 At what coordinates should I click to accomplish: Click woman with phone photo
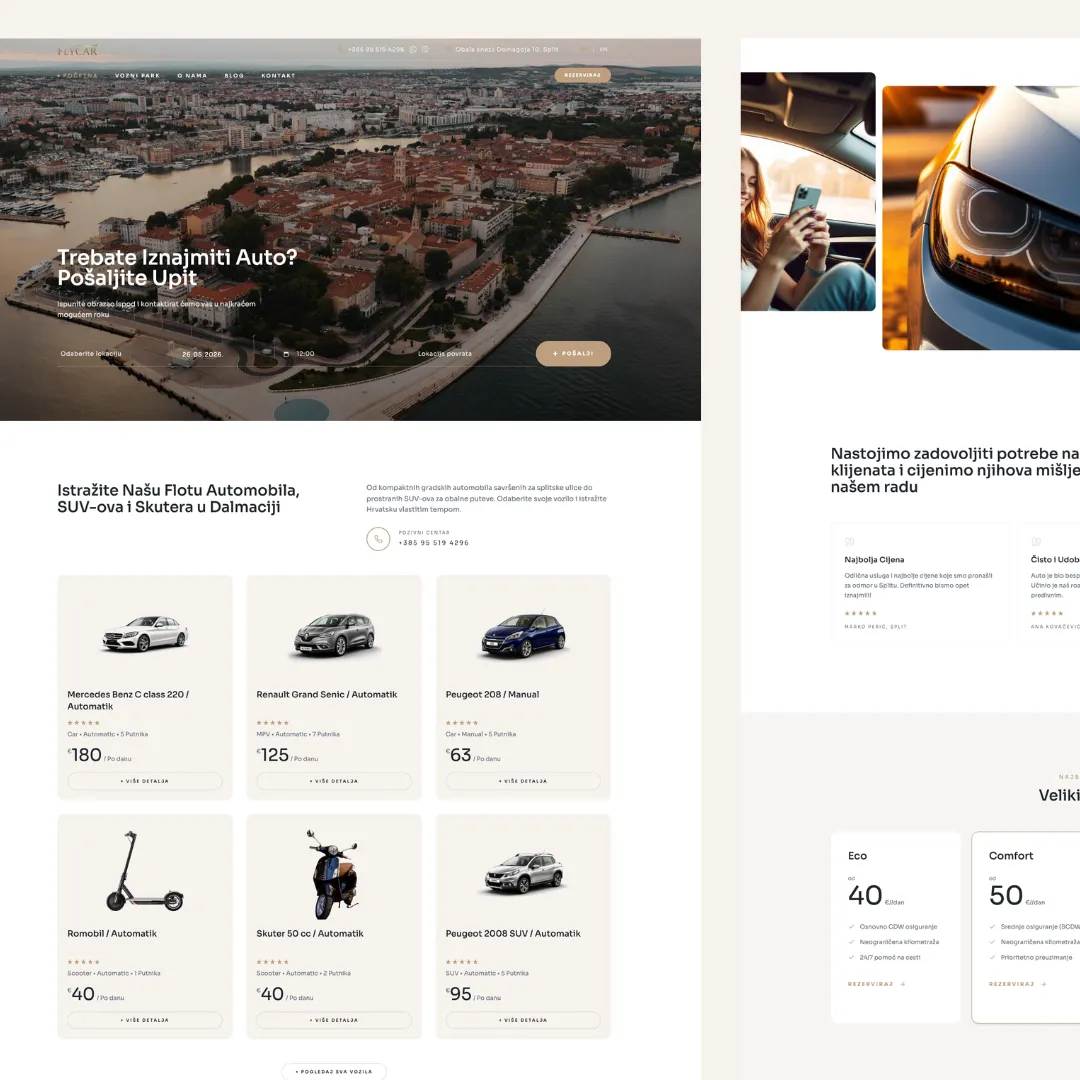[x=808, y=191]
